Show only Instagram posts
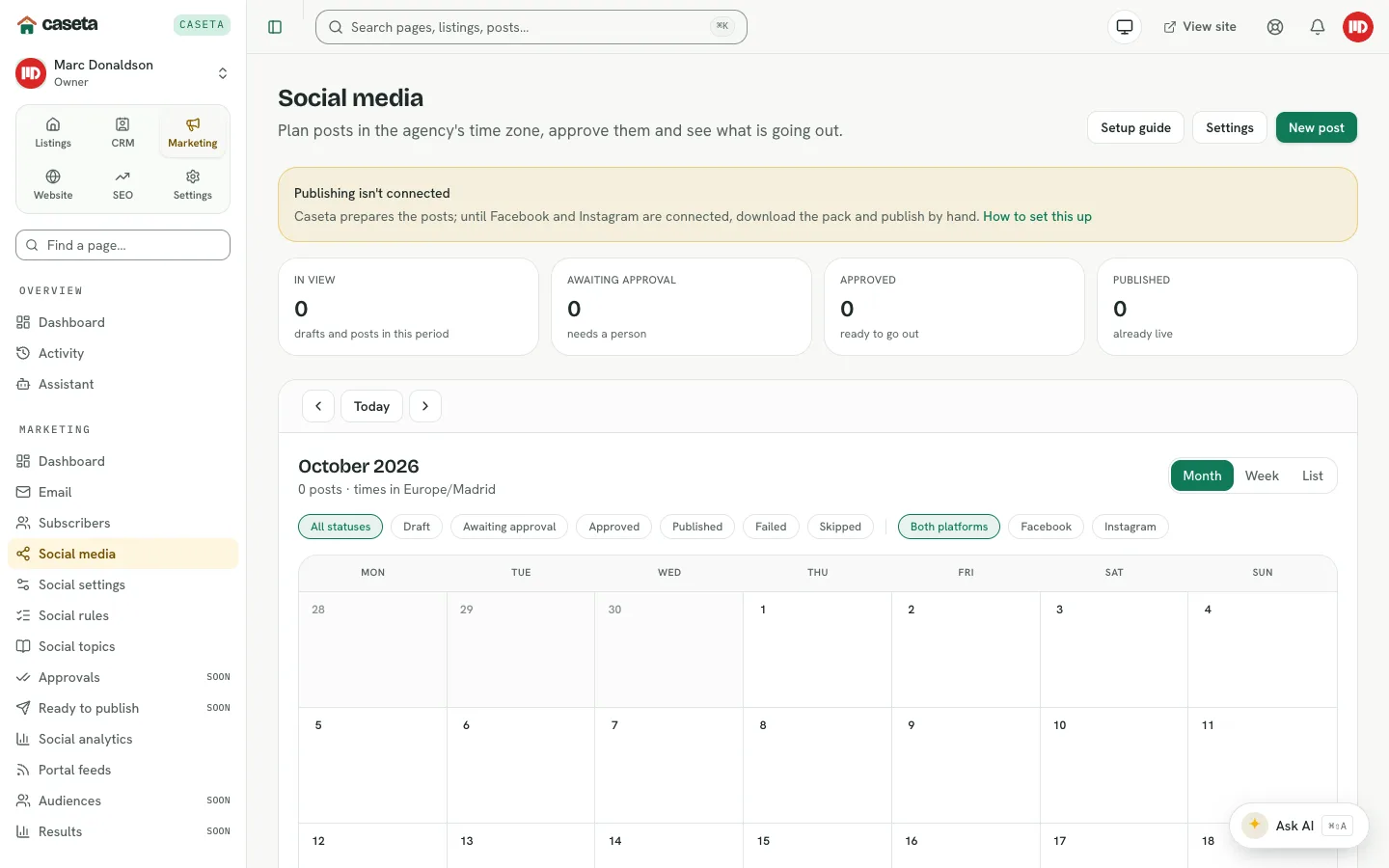Image resolution: width=1389 pixels, height=868 pixels. click(1130, 527)
